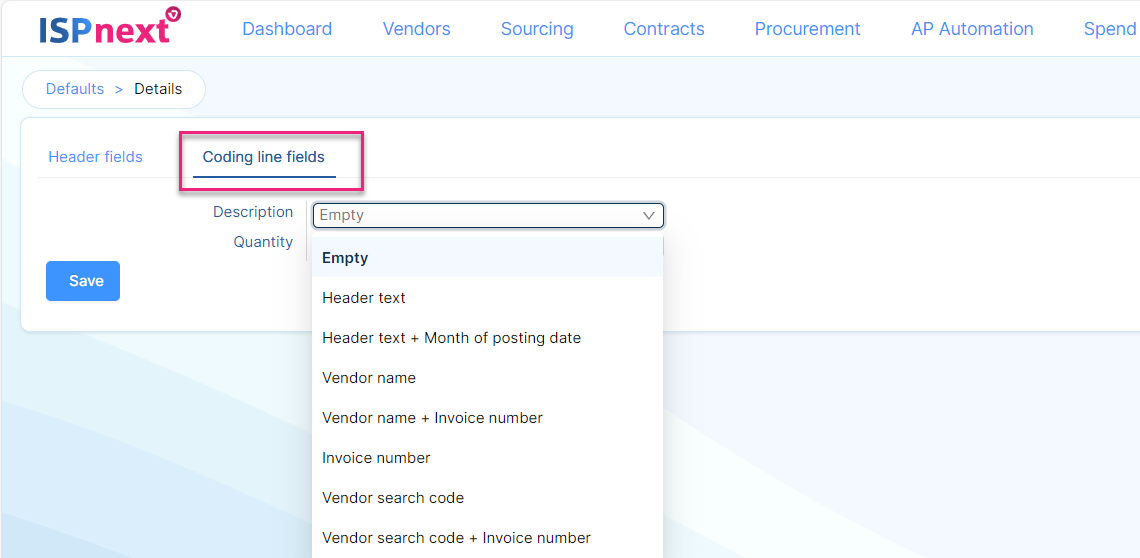
Task: Click the ISPnext logo
Action: (110, 26)
